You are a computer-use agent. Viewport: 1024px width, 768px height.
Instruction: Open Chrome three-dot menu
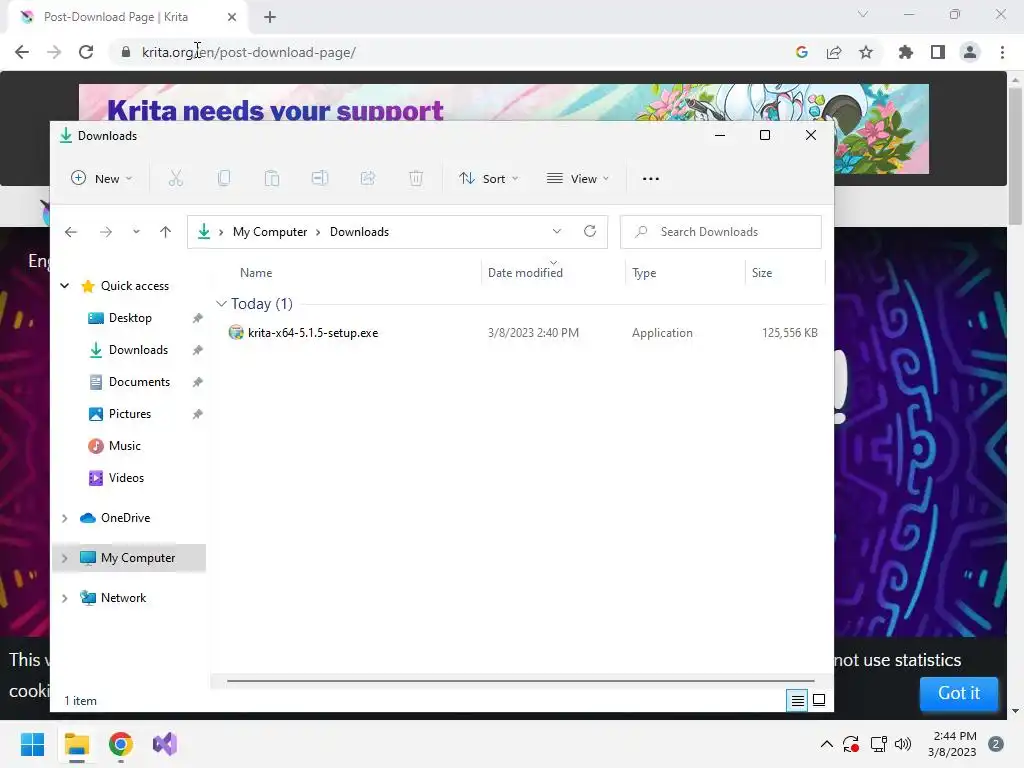(1002, 52)
